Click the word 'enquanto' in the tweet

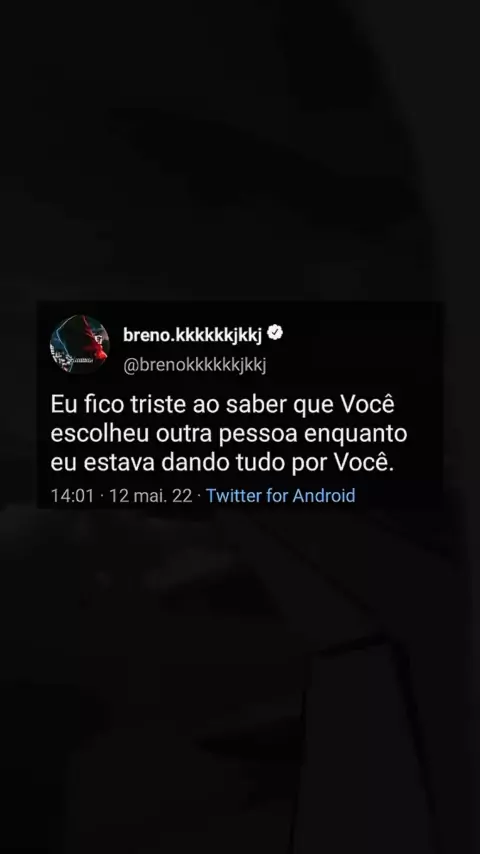355,436
